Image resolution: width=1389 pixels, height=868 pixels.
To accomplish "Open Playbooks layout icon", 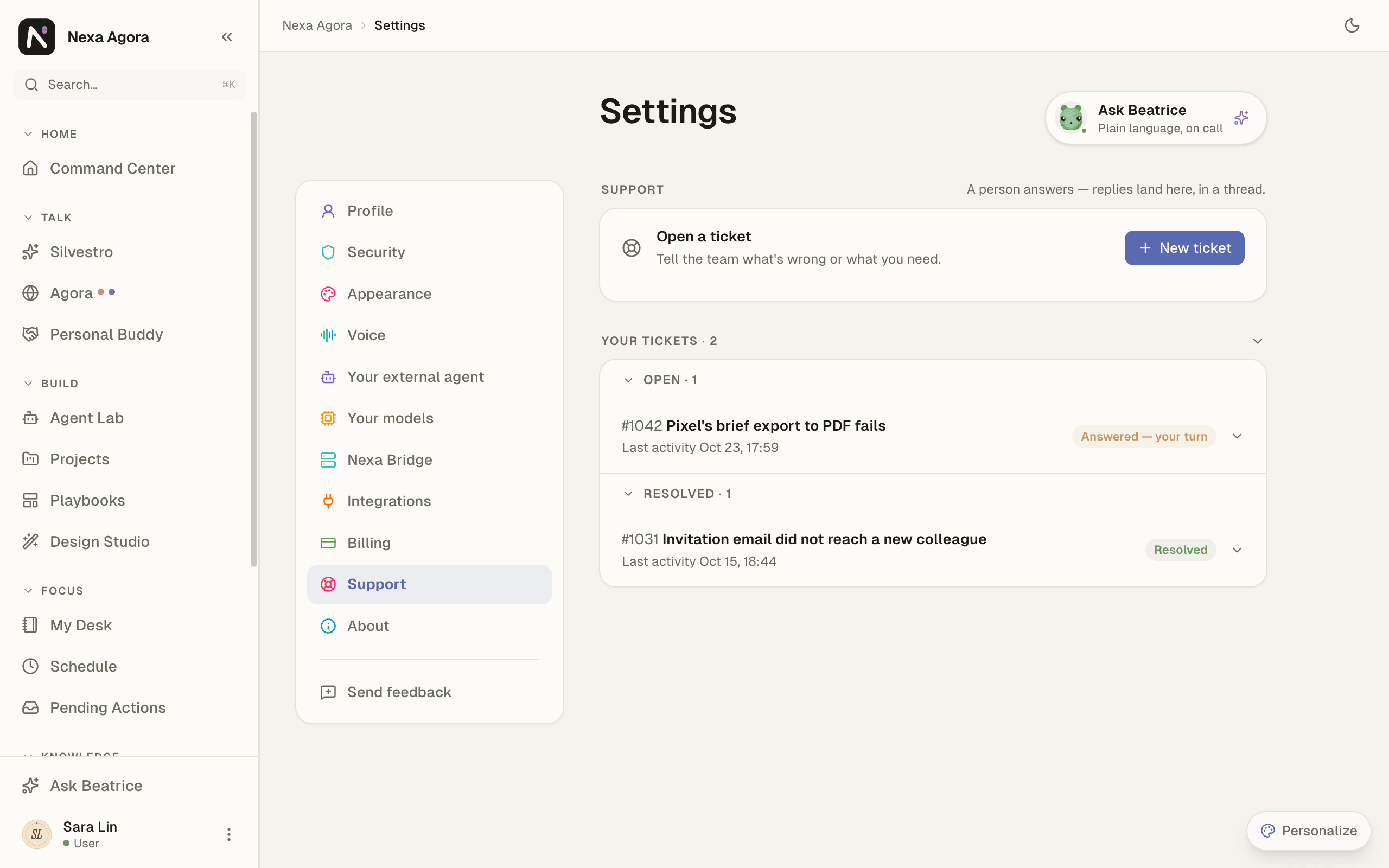I will click(x=30, y=500).
